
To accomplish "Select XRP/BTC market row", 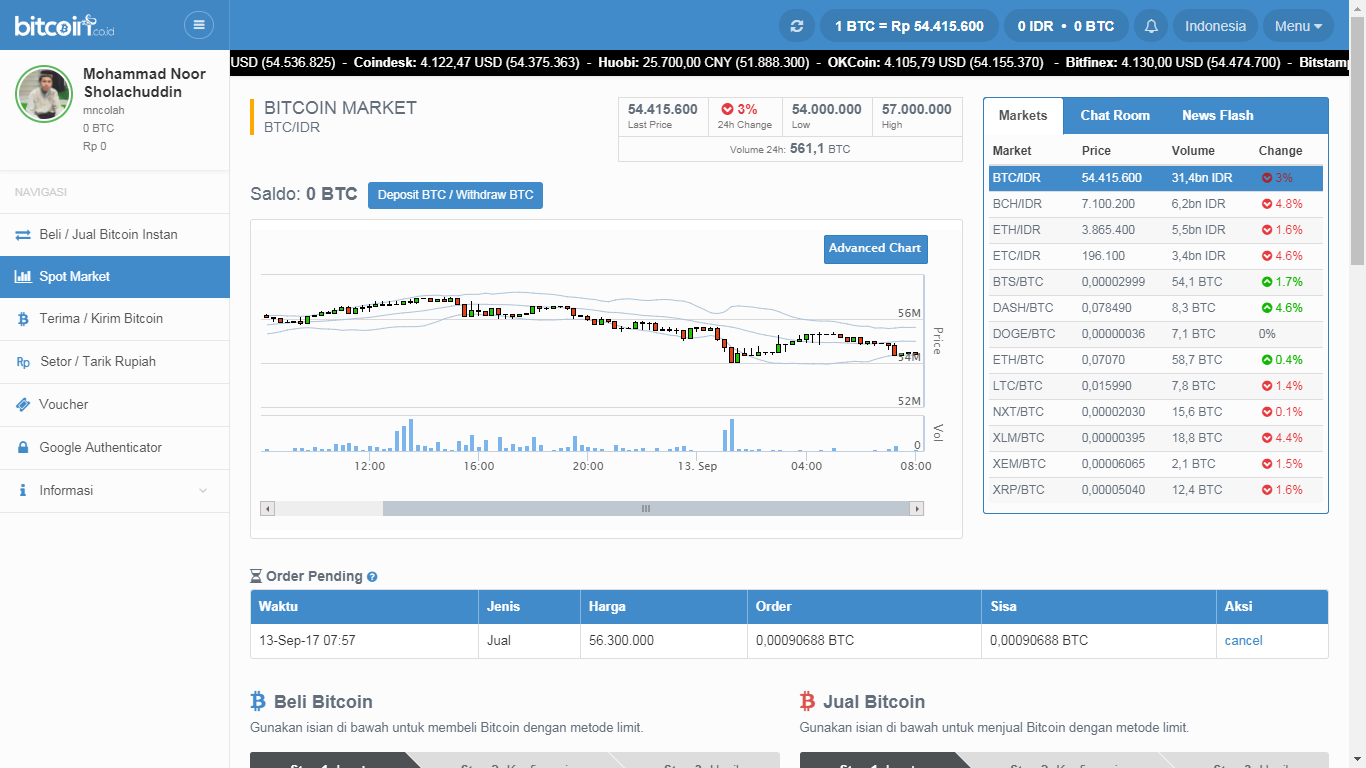I will pyautogui.click(x=1156, y=490).
